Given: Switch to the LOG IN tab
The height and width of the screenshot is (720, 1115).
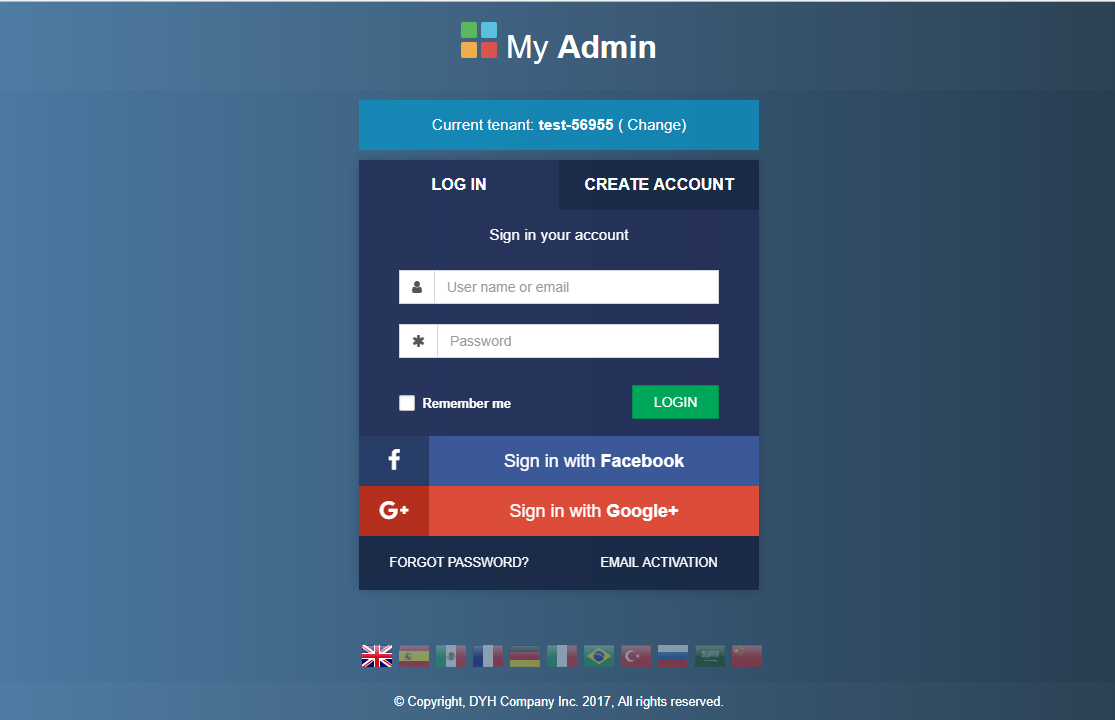Looking at the screenshot, I should coord(459,185).
